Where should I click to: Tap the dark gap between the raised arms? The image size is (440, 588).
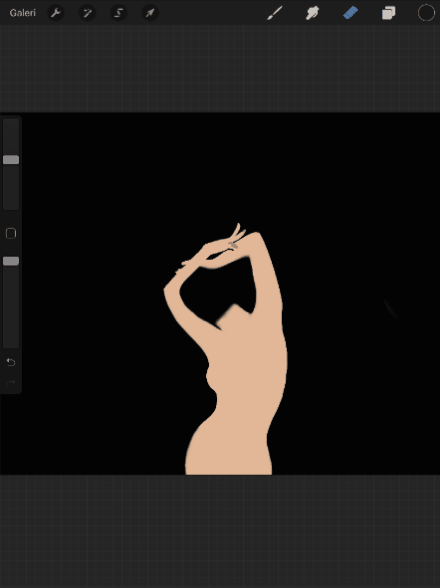tap(218, 289)
